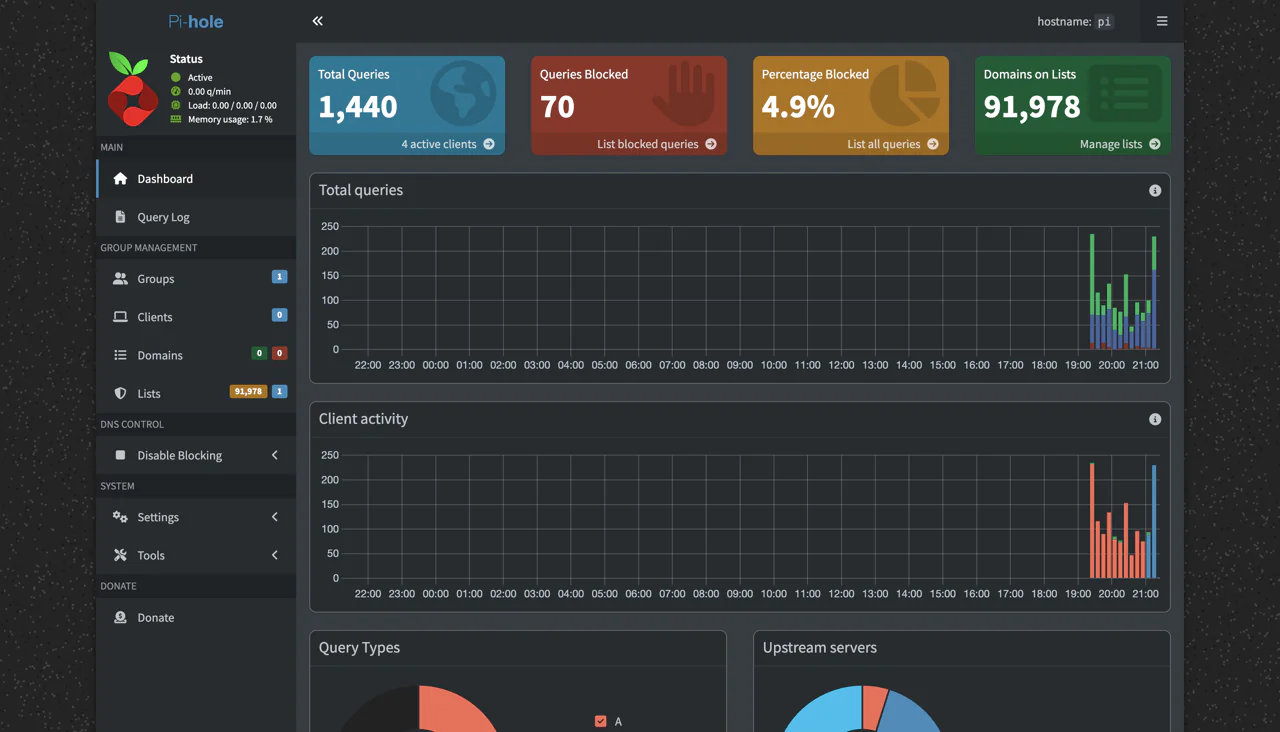The width and height of the screenshot is (1280, 732).
Task: Click the tallest blue bar in Client activity
Action: coord(1154,521)
